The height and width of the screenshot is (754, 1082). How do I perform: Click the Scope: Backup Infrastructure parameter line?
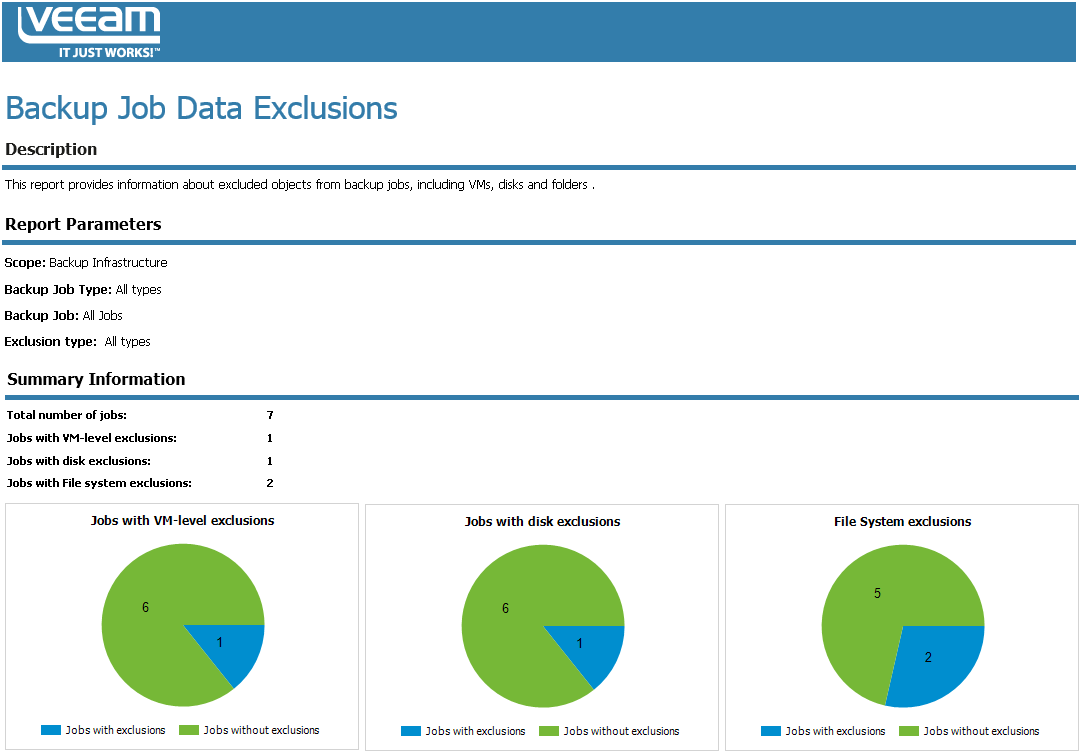(x=86, y=262)
